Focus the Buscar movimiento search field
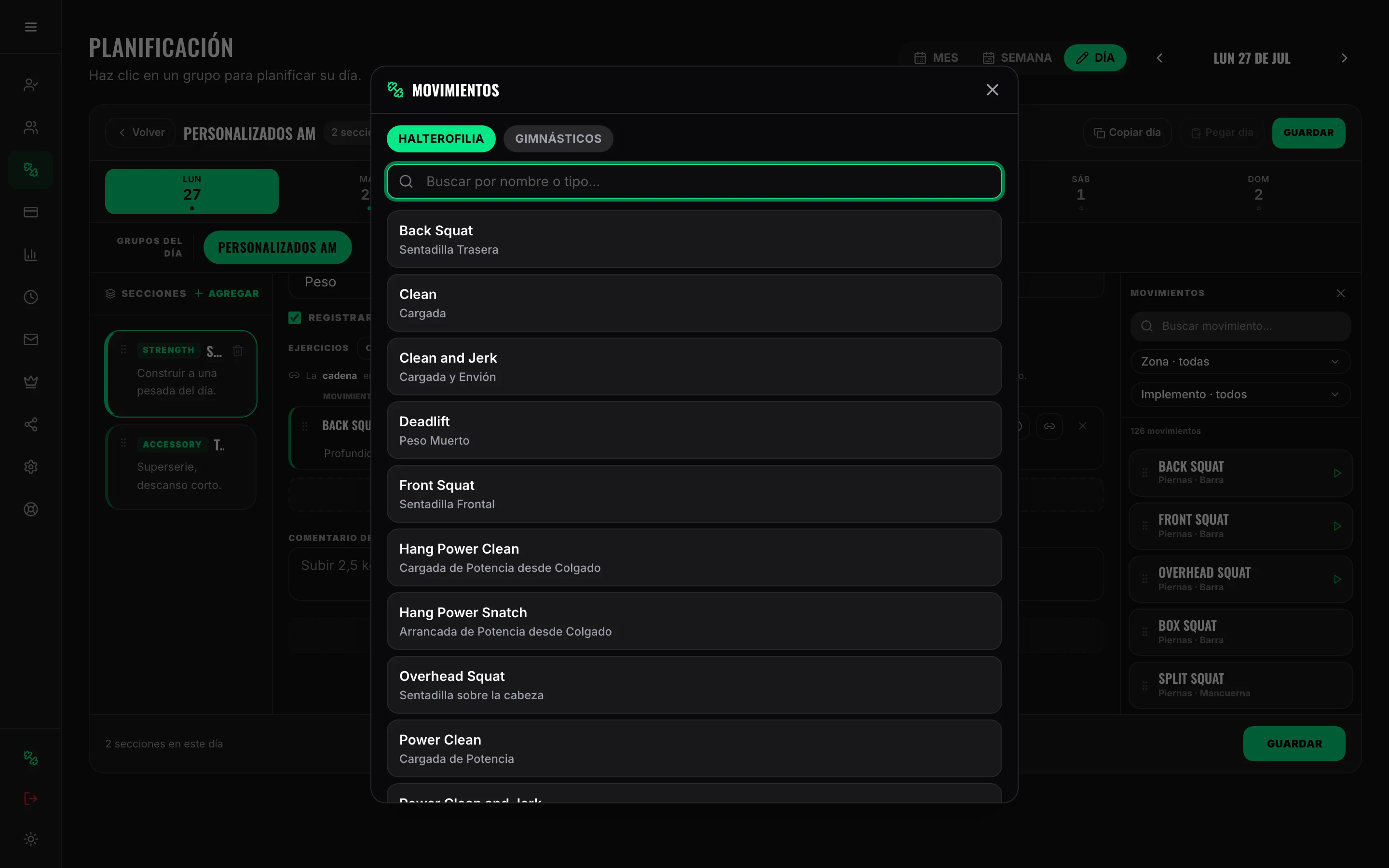Screen dimensions: 1389x868 pyautogui.click(x=1240, y=326)
